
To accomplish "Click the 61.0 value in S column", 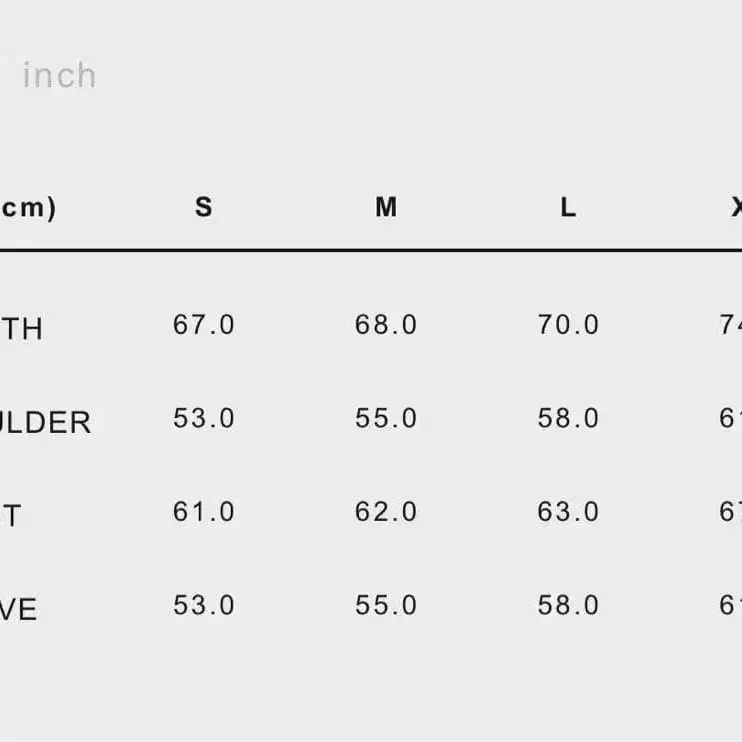I will click(204, 512).
